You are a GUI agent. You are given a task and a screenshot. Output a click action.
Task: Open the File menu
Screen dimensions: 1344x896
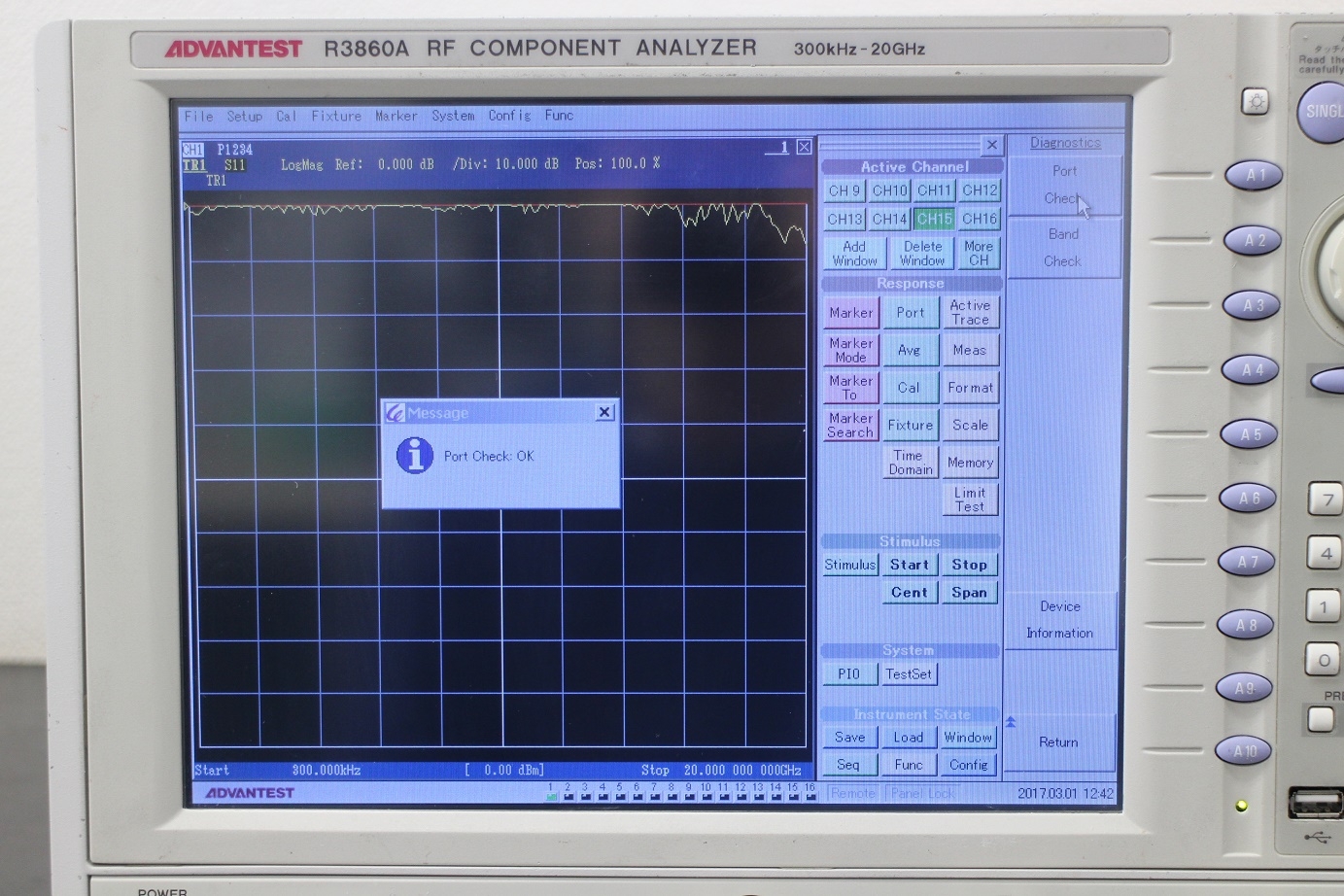pos(198,116)
